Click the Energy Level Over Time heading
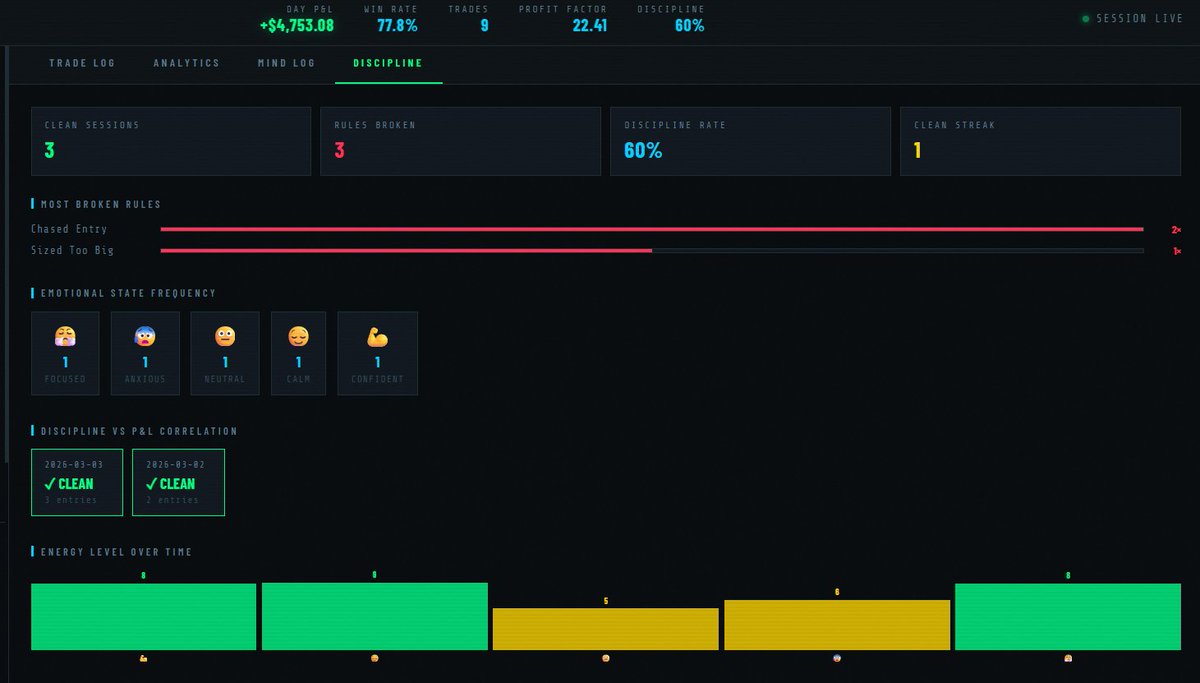 (116, 552)
